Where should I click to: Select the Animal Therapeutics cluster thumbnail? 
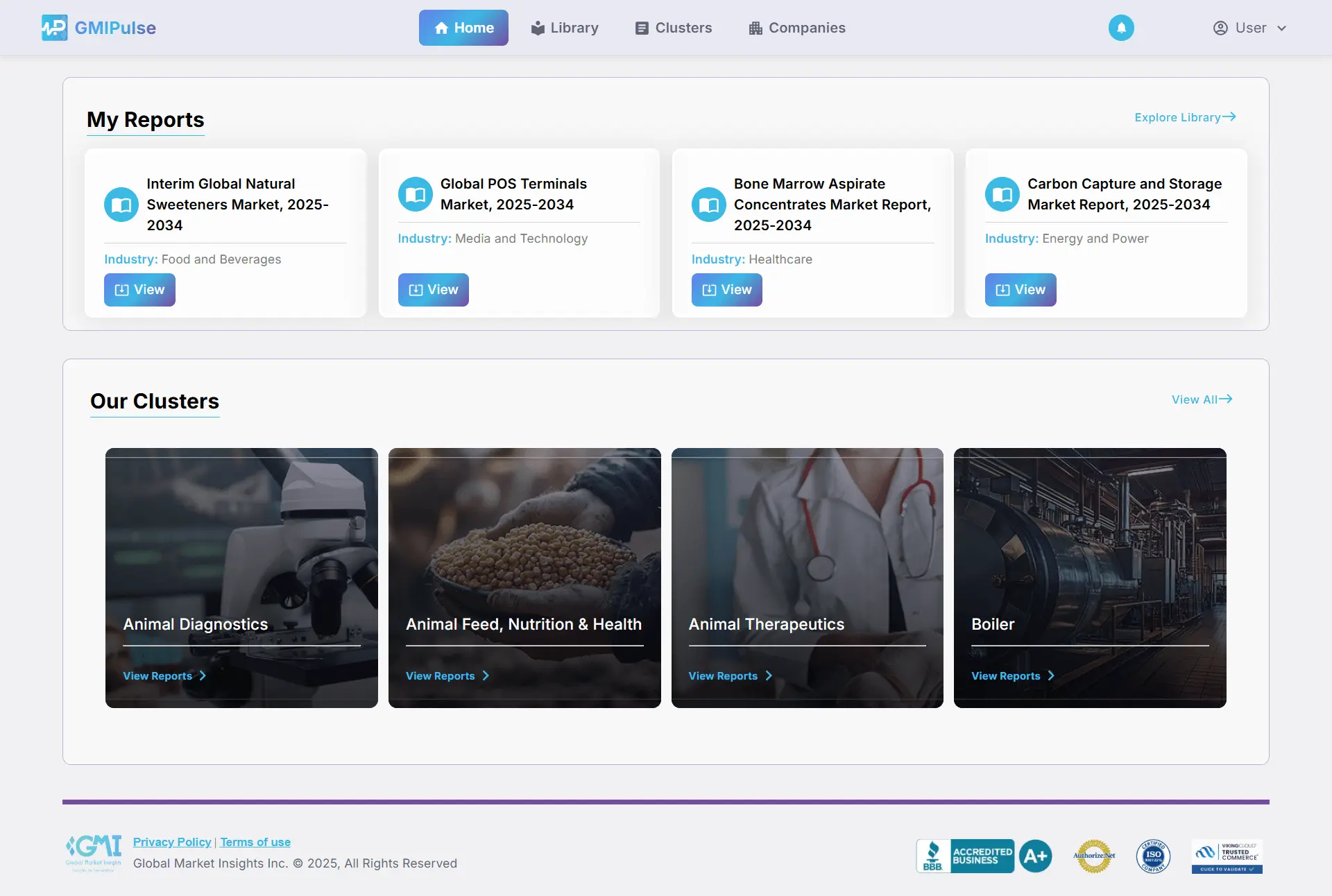click(807, 541)
